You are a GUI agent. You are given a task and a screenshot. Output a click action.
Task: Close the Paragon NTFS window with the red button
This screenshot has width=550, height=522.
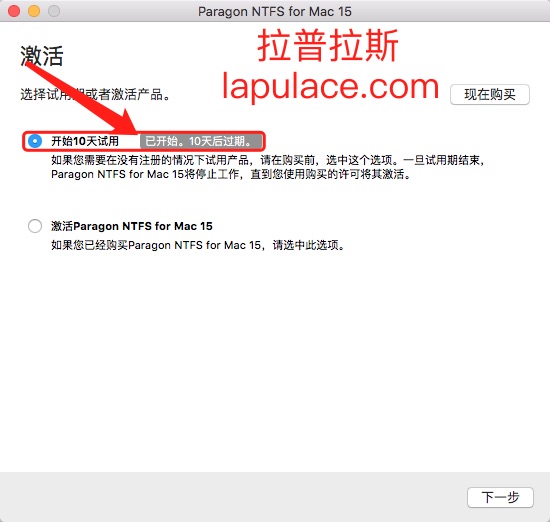(14, 11)
